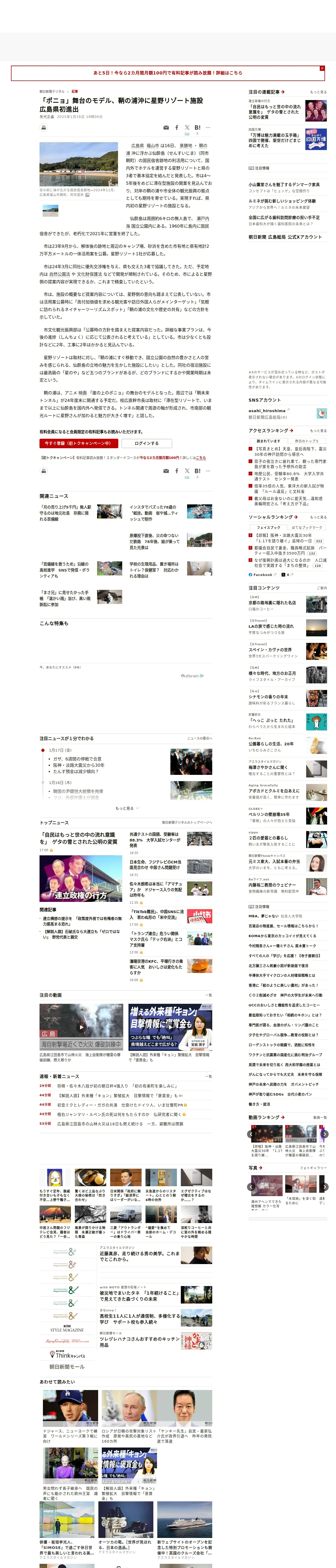X share icon below the registration buttons

(187, 471)
